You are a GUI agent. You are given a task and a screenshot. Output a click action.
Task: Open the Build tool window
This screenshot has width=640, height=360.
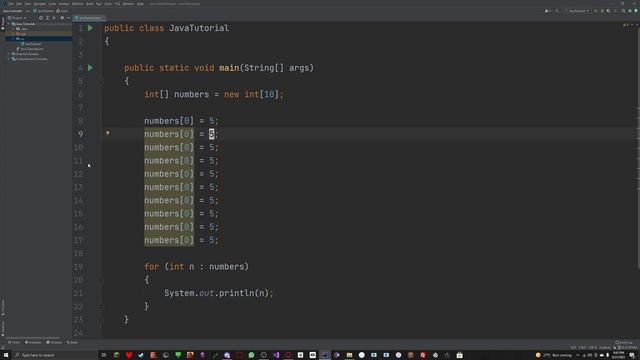[x=72, y=342]
